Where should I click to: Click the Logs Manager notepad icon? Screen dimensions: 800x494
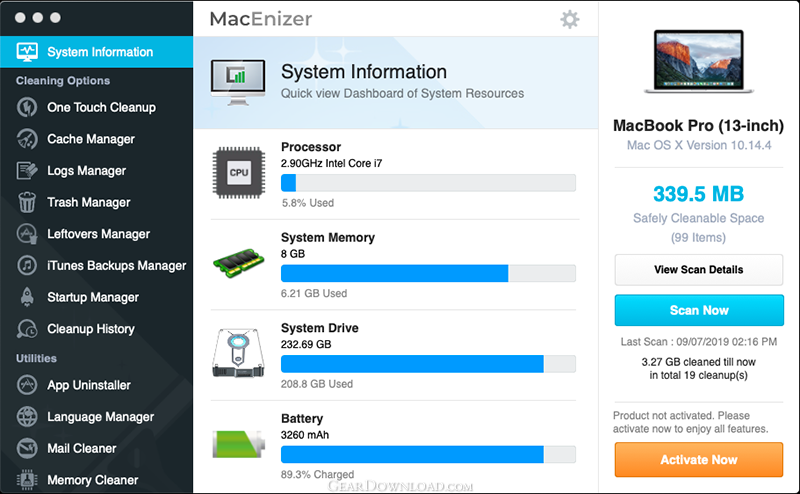tap(27, 170)
